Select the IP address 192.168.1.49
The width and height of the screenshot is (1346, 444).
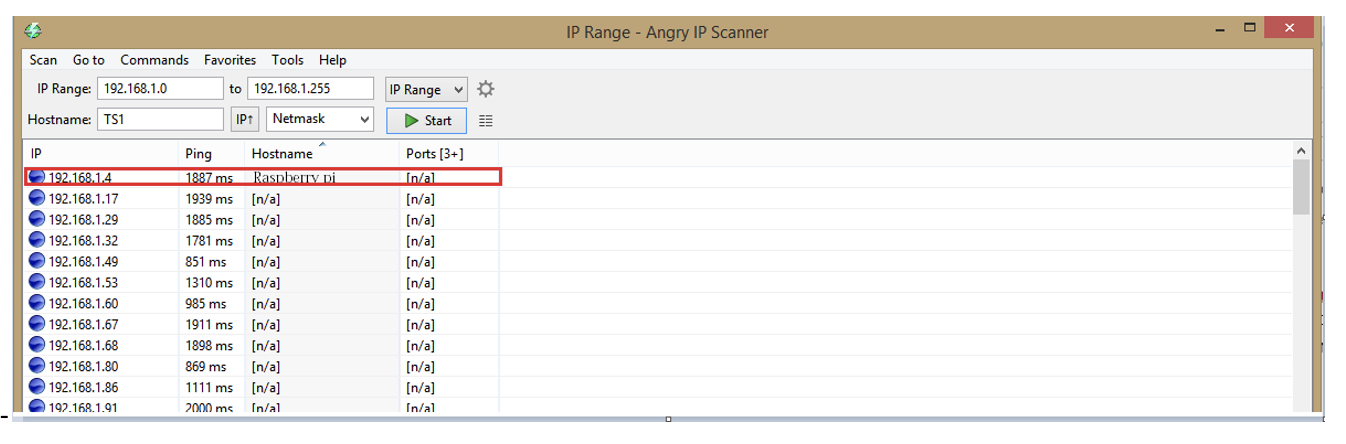click(83, 262)
